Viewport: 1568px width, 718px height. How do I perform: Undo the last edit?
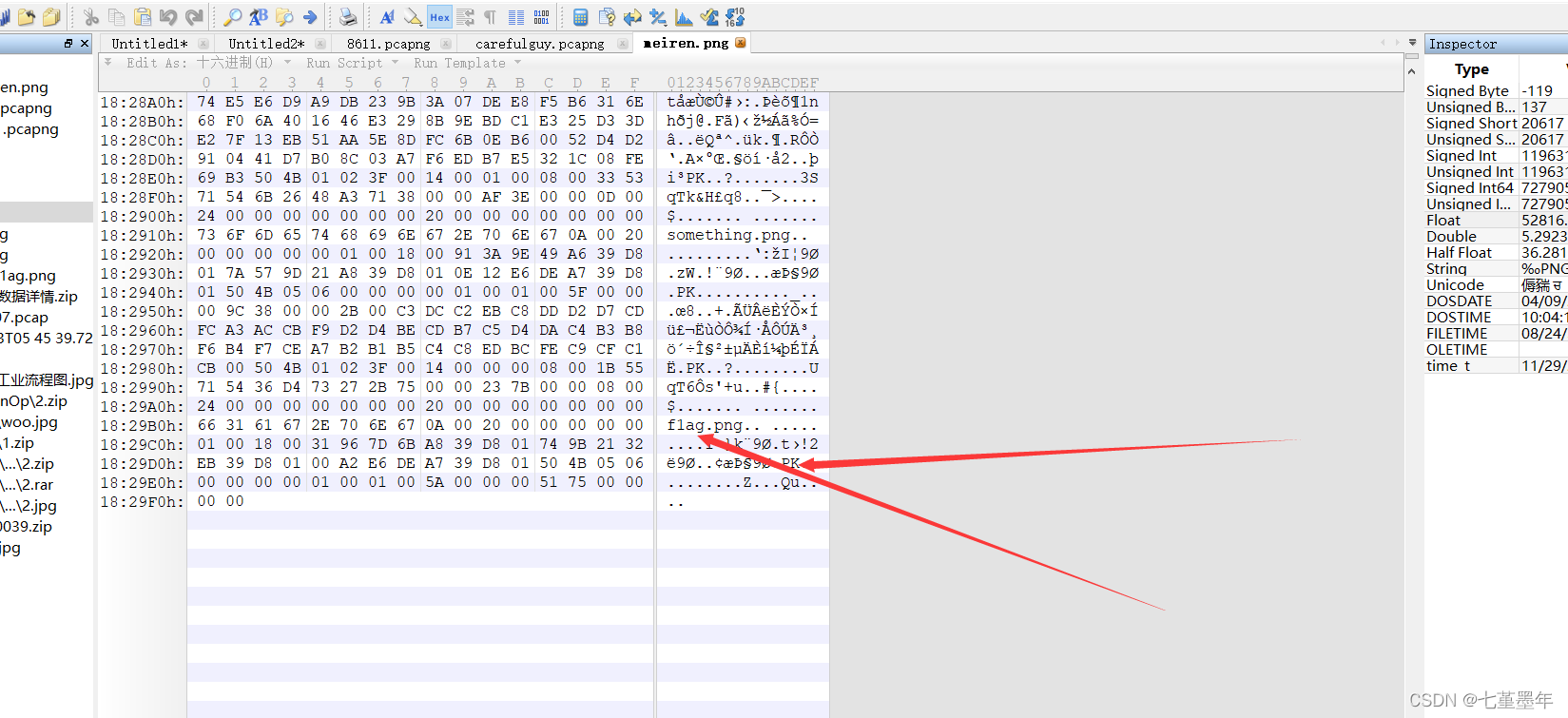tap(168, 17)
